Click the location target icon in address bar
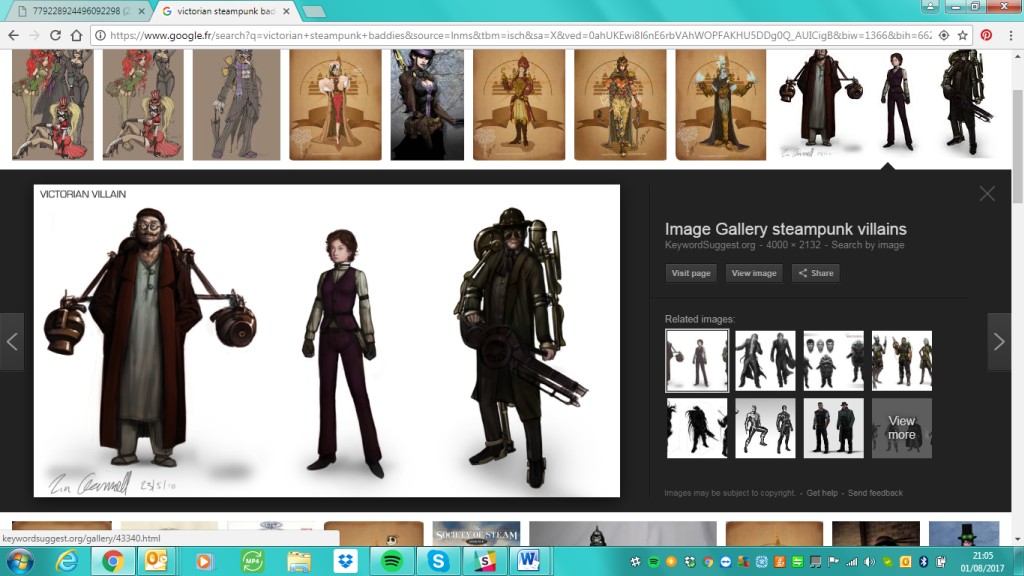This screenshot has height=576, width=1024. 944,35
